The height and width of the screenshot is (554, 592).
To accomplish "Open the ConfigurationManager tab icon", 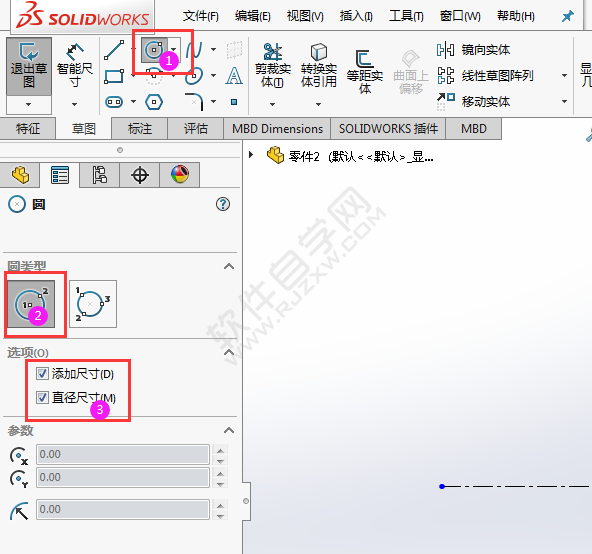I will pyautogui.click(x=100, y=175).
